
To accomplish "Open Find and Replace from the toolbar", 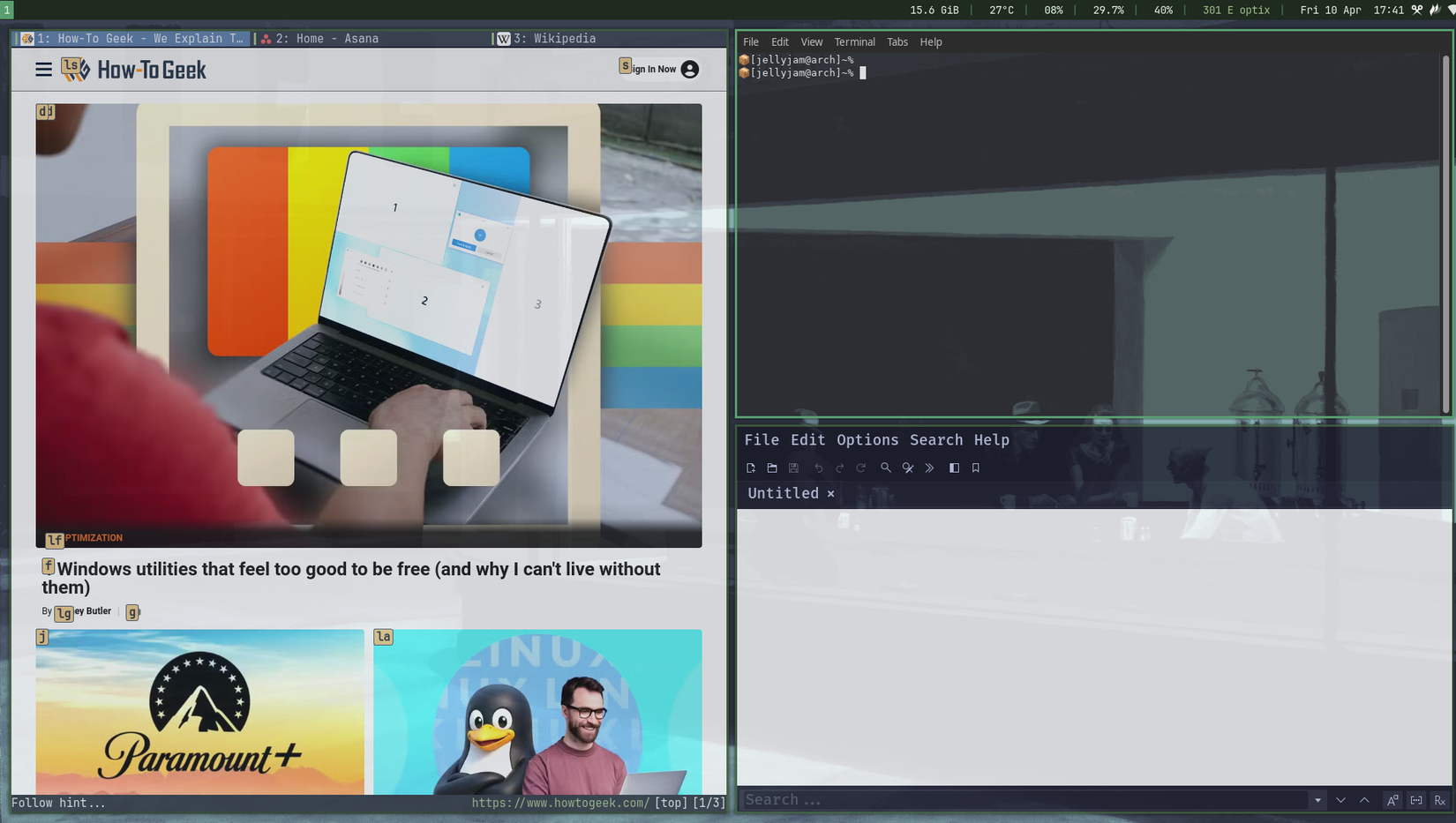I will coord(907,468).
